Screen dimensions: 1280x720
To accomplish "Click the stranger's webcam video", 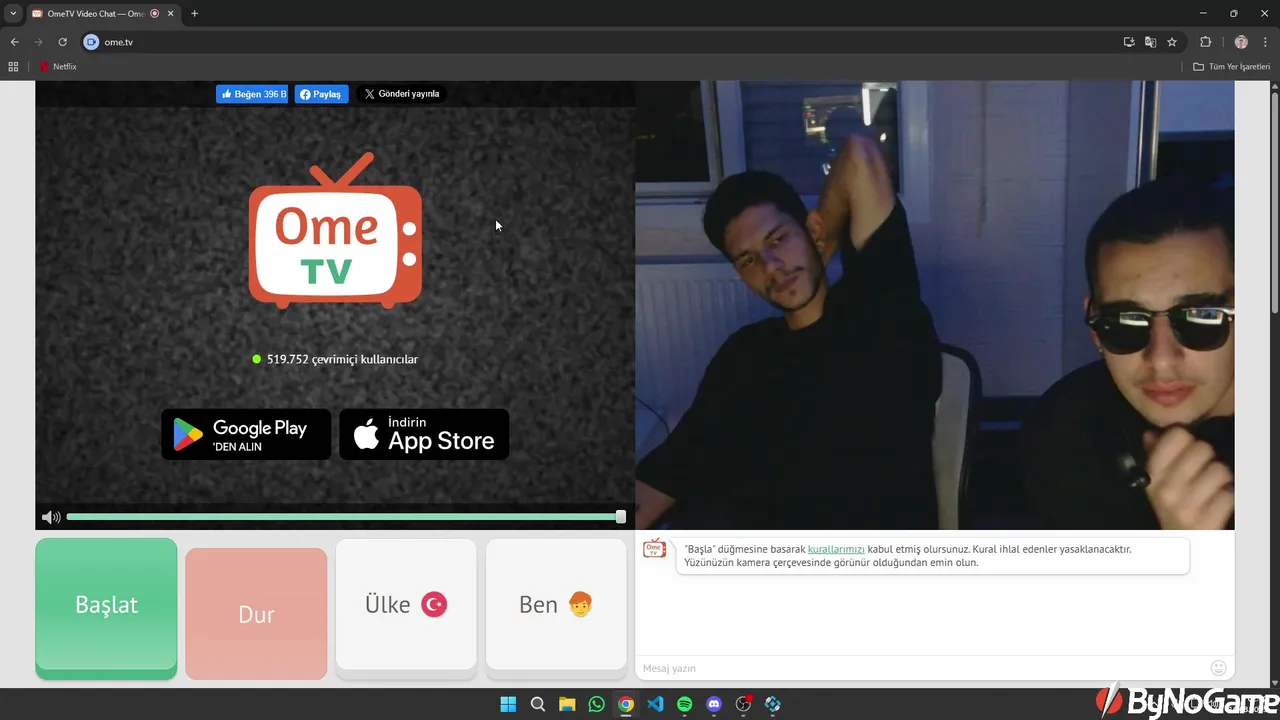I will pos(934,305).
